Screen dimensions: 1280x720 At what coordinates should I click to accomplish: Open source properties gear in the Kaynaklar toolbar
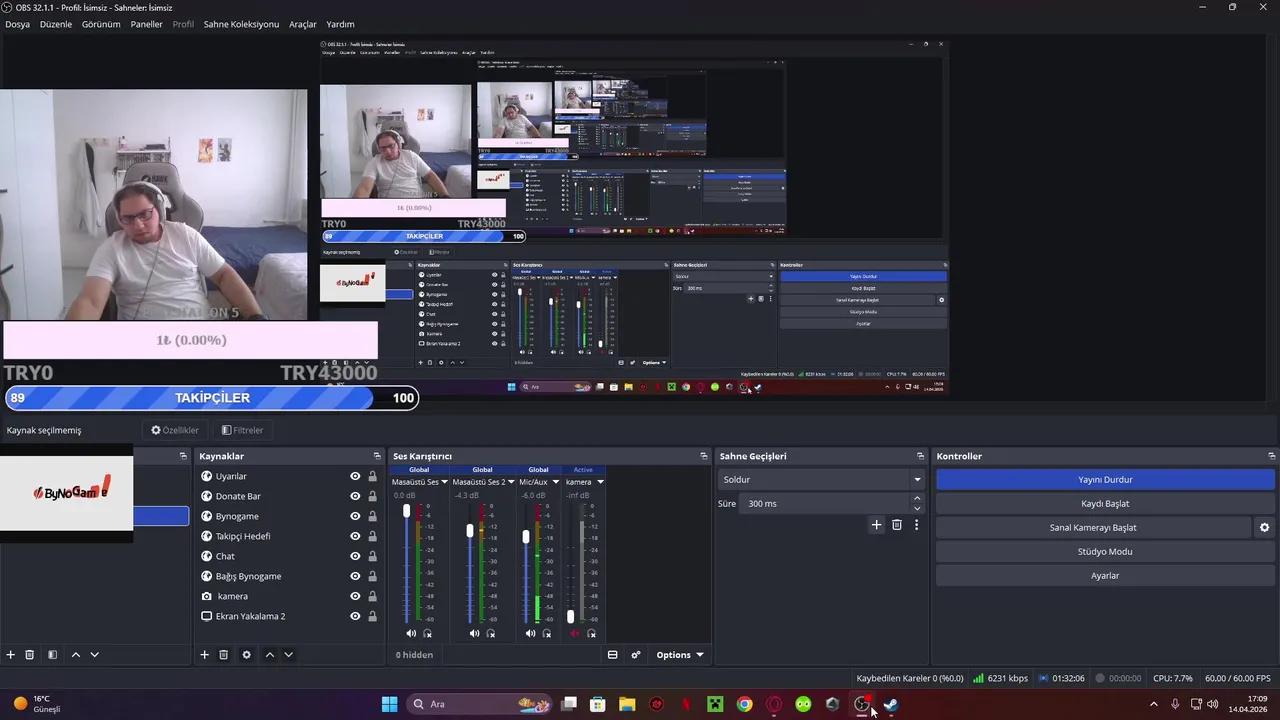tap(247, 655)
